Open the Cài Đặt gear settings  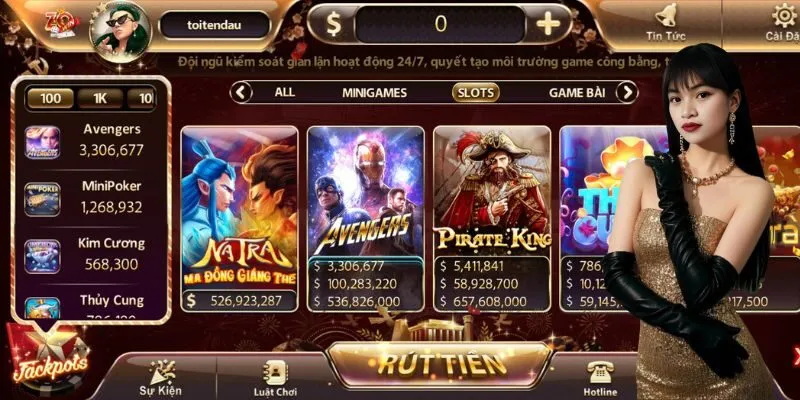point(784,15)
